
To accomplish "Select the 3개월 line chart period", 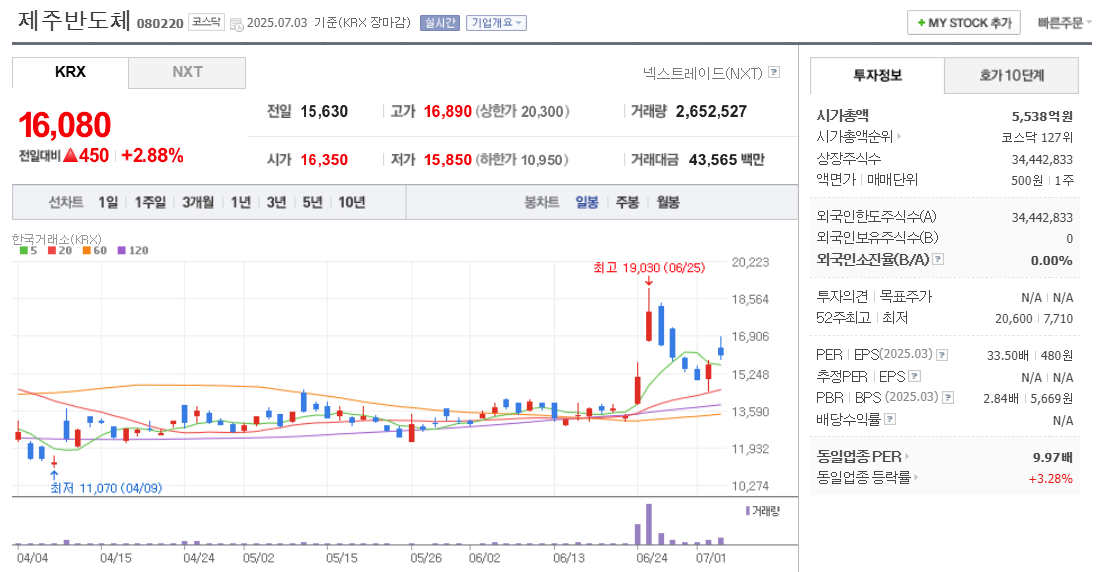I will click(x=198, y=203).
